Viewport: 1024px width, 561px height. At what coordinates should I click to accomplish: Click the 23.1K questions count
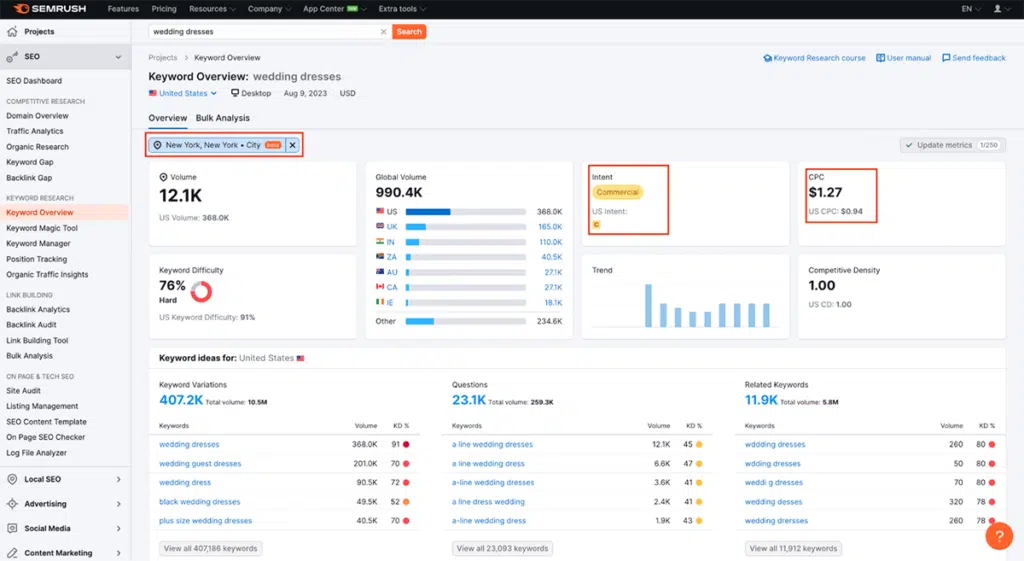tap(469, 400)
